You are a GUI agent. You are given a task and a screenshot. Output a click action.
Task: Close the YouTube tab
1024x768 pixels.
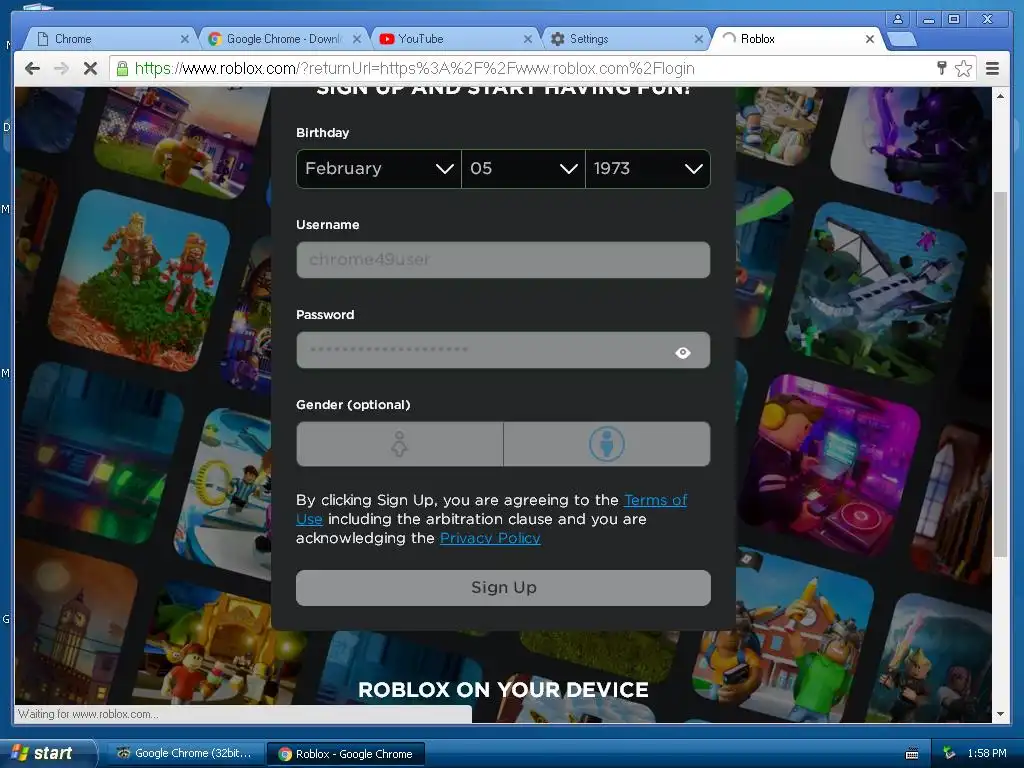tap(528, 39)
